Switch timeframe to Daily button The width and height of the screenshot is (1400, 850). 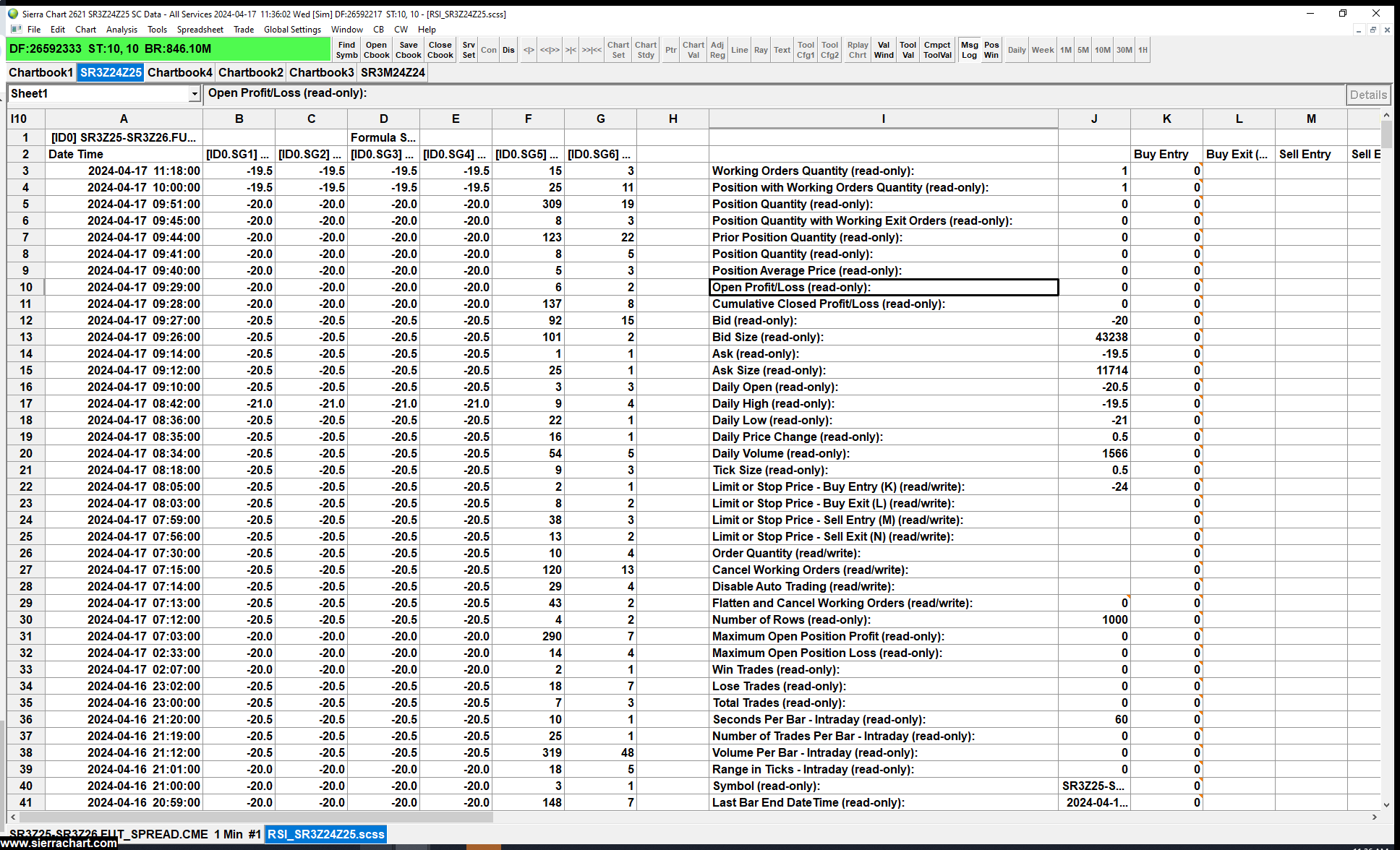click(x=1017, y=50)
